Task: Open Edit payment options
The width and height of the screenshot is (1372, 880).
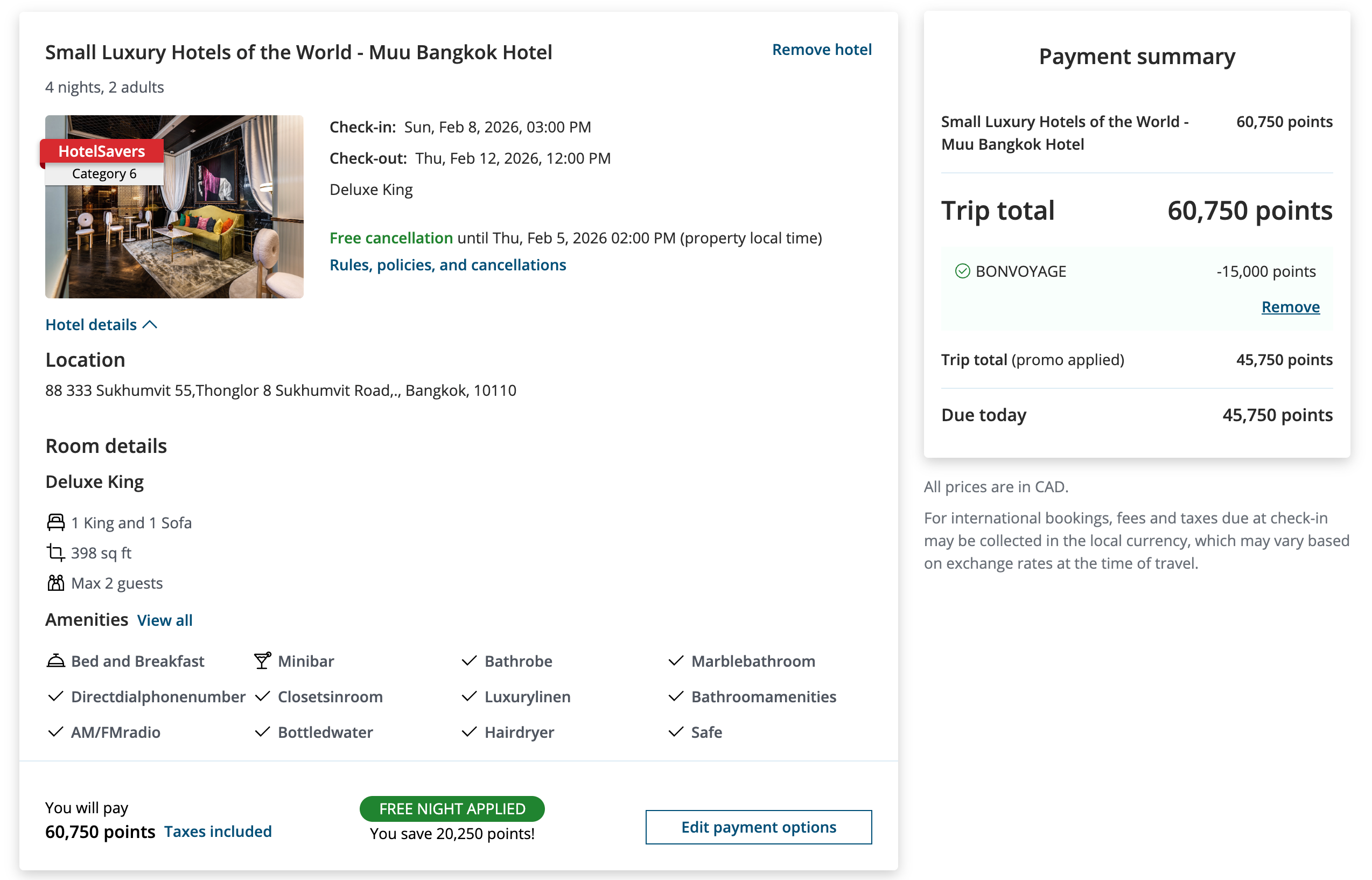Action: [x=758, y=827]
